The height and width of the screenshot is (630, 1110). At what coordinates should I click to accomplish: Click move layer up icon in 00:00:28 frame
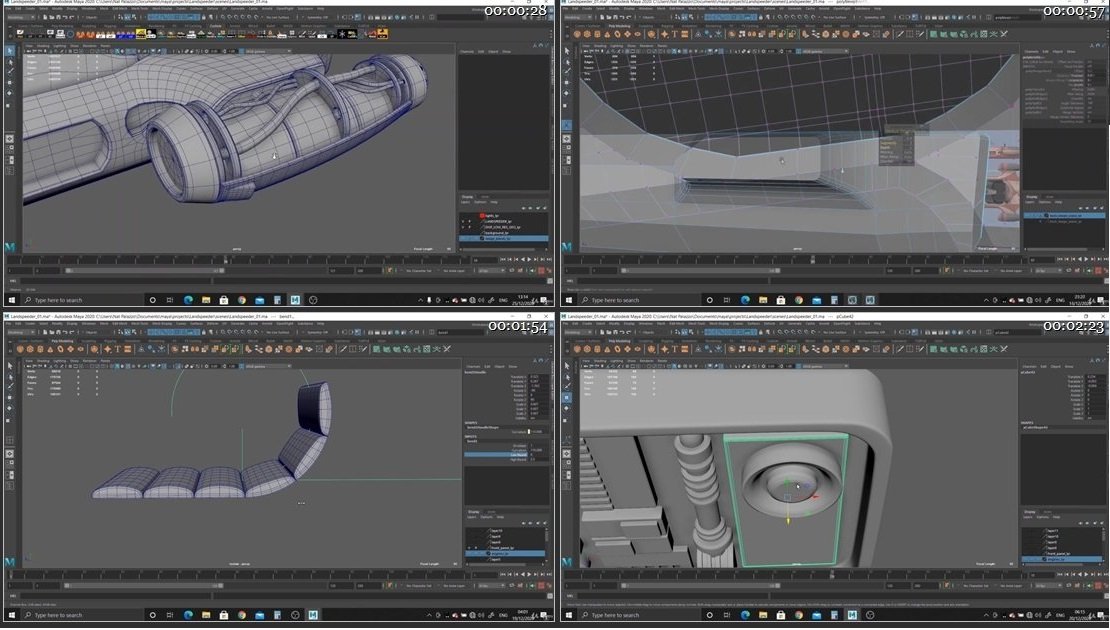tap(523, 208)
